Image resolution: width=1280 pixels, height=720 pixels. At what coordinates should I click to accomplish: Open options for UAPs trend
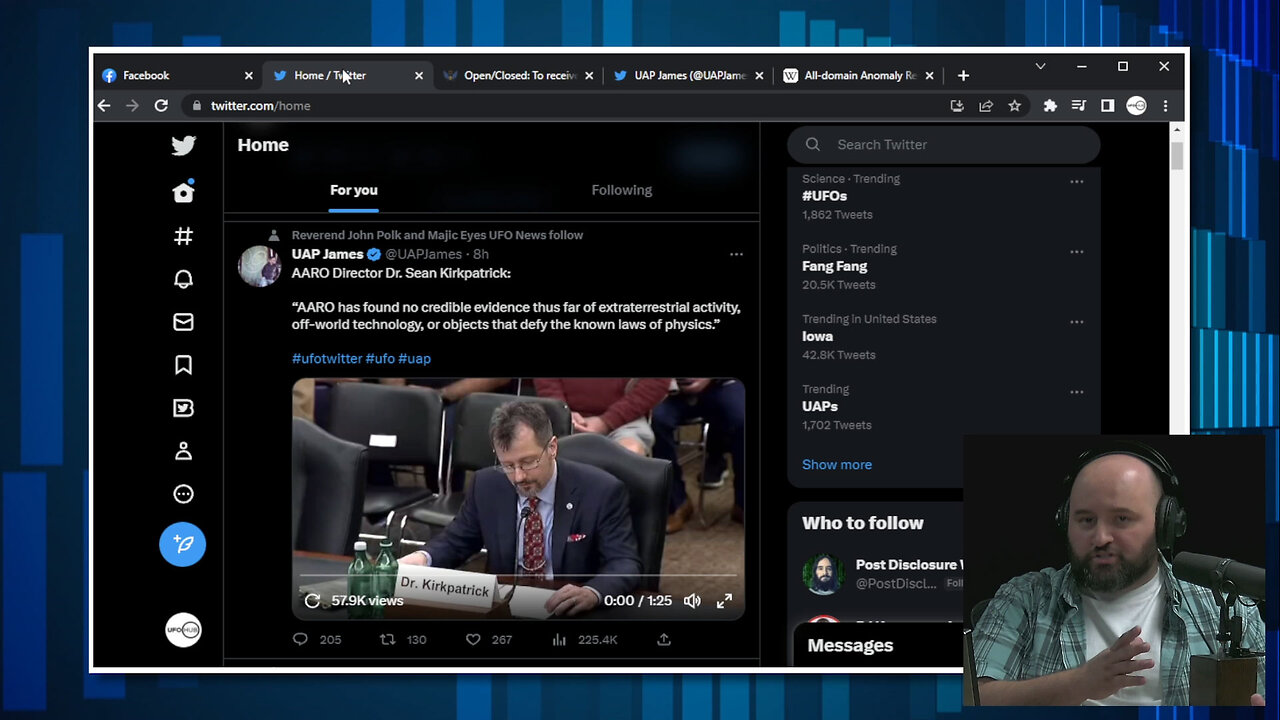(1077, 392)
